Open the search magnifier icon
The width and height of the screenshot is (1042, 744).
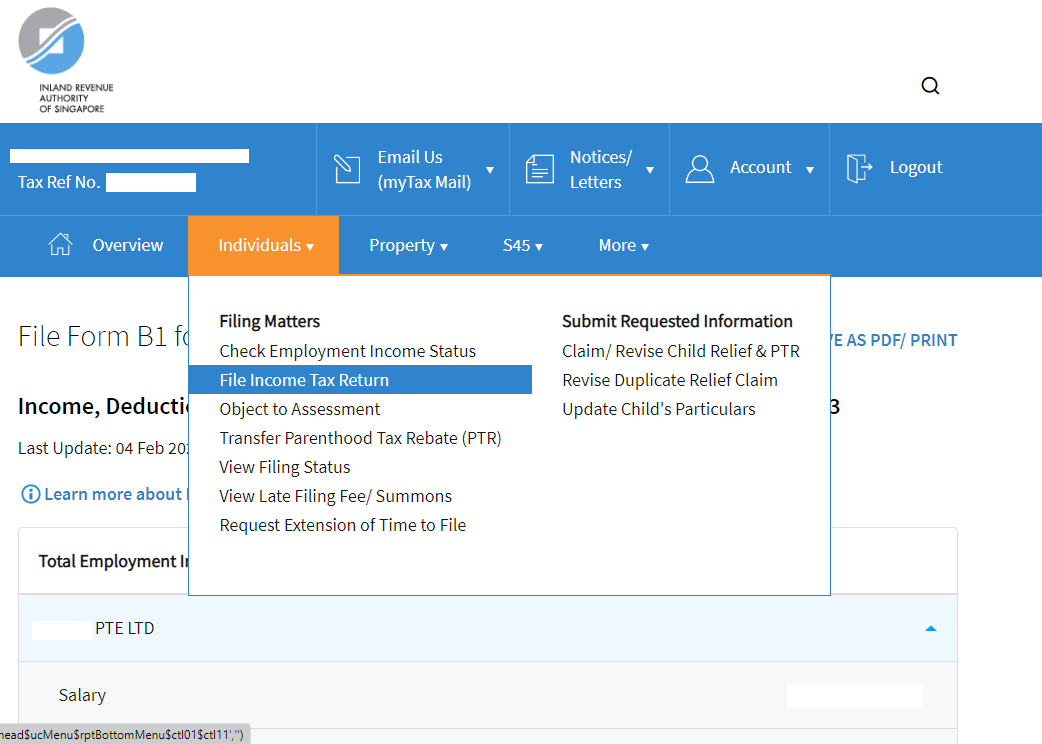click(x=930, y=86)
